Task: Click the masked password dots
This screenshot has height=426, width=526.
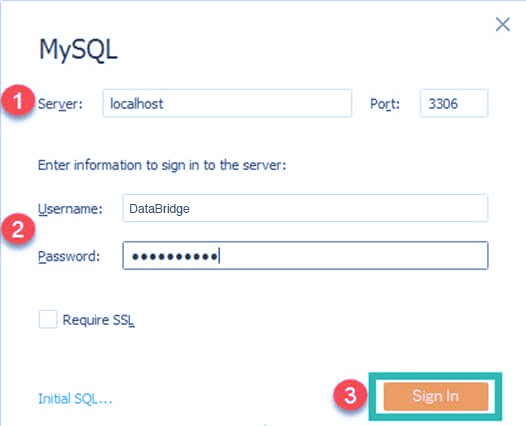Action: point(174,257)
